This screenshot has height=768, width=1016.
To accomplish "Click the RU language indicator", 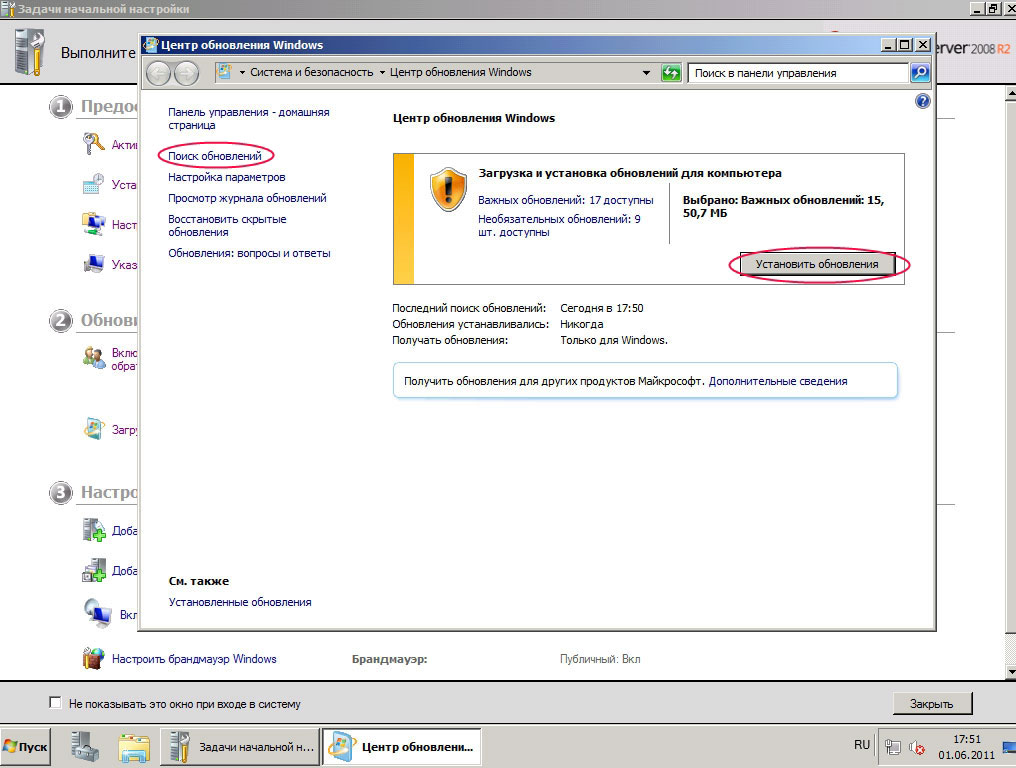I will (862, 745).
